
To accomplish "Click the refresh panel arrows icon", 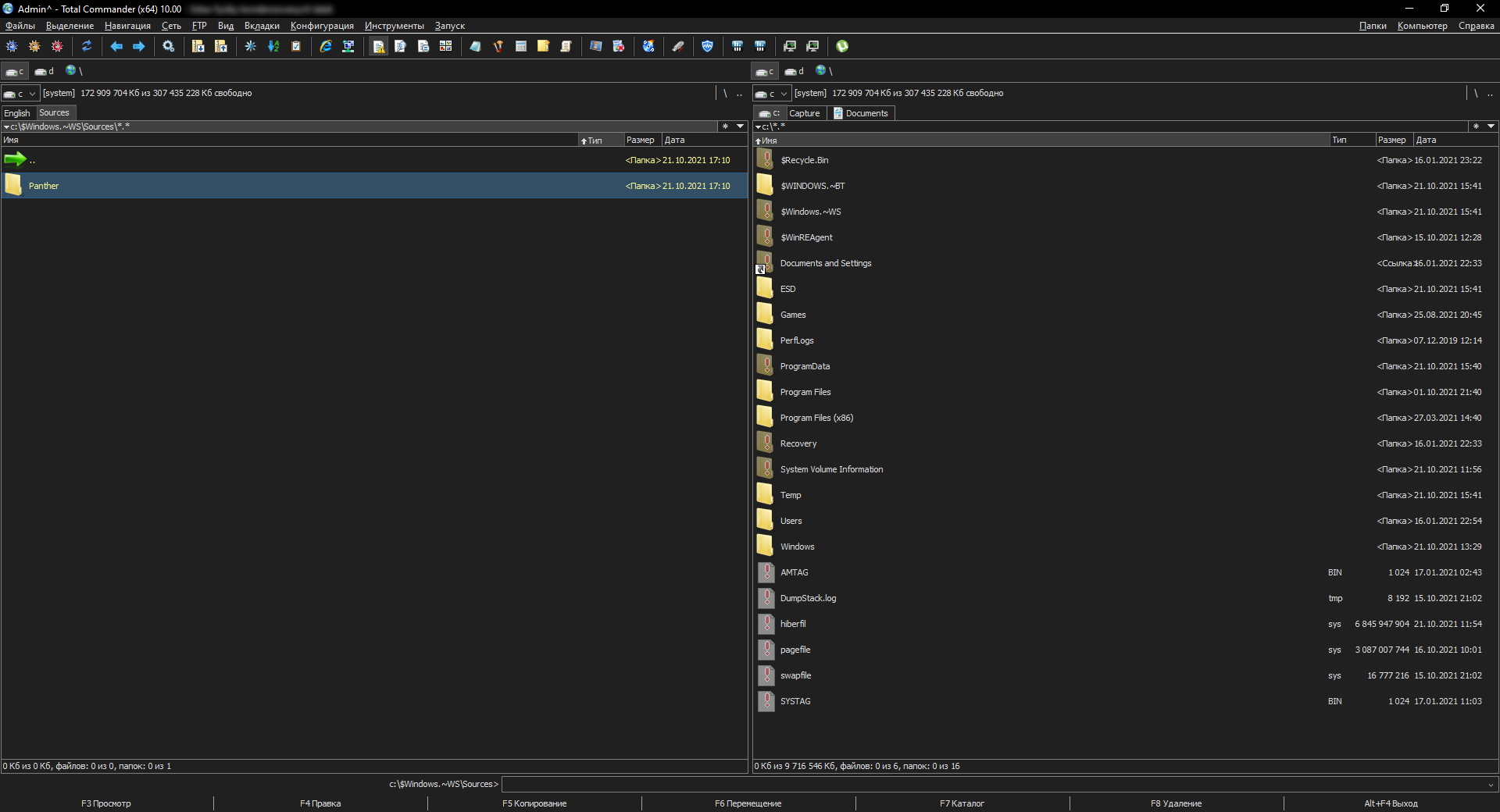I will [x=87, y=46].
